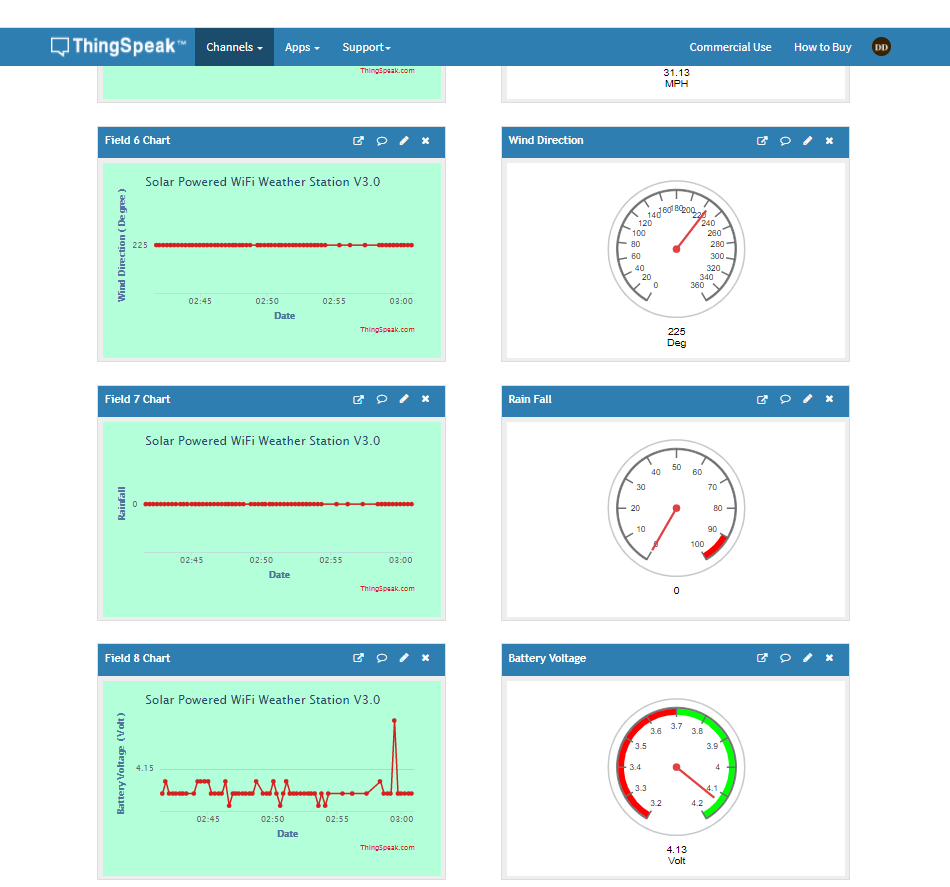Click the ThingSpeak logo

pyautogui.click(x=118, y=47)
